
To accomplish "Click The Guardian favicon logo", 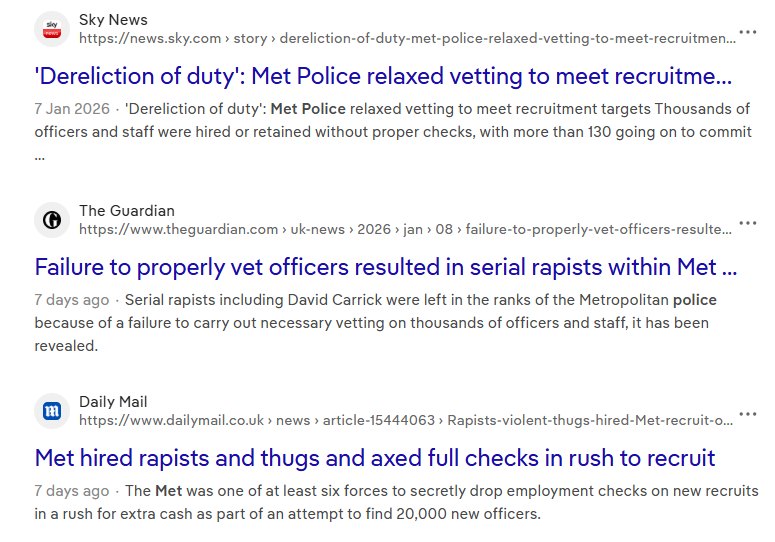I will click(52, 220).
